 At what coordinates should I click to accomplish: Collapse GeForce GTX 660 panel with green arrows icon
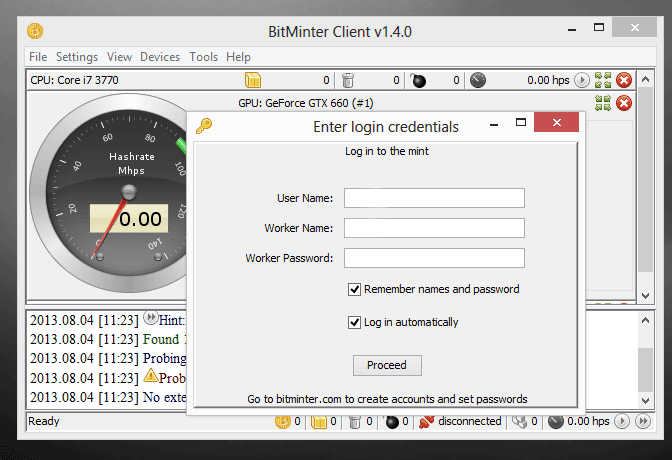click(603, 103)
